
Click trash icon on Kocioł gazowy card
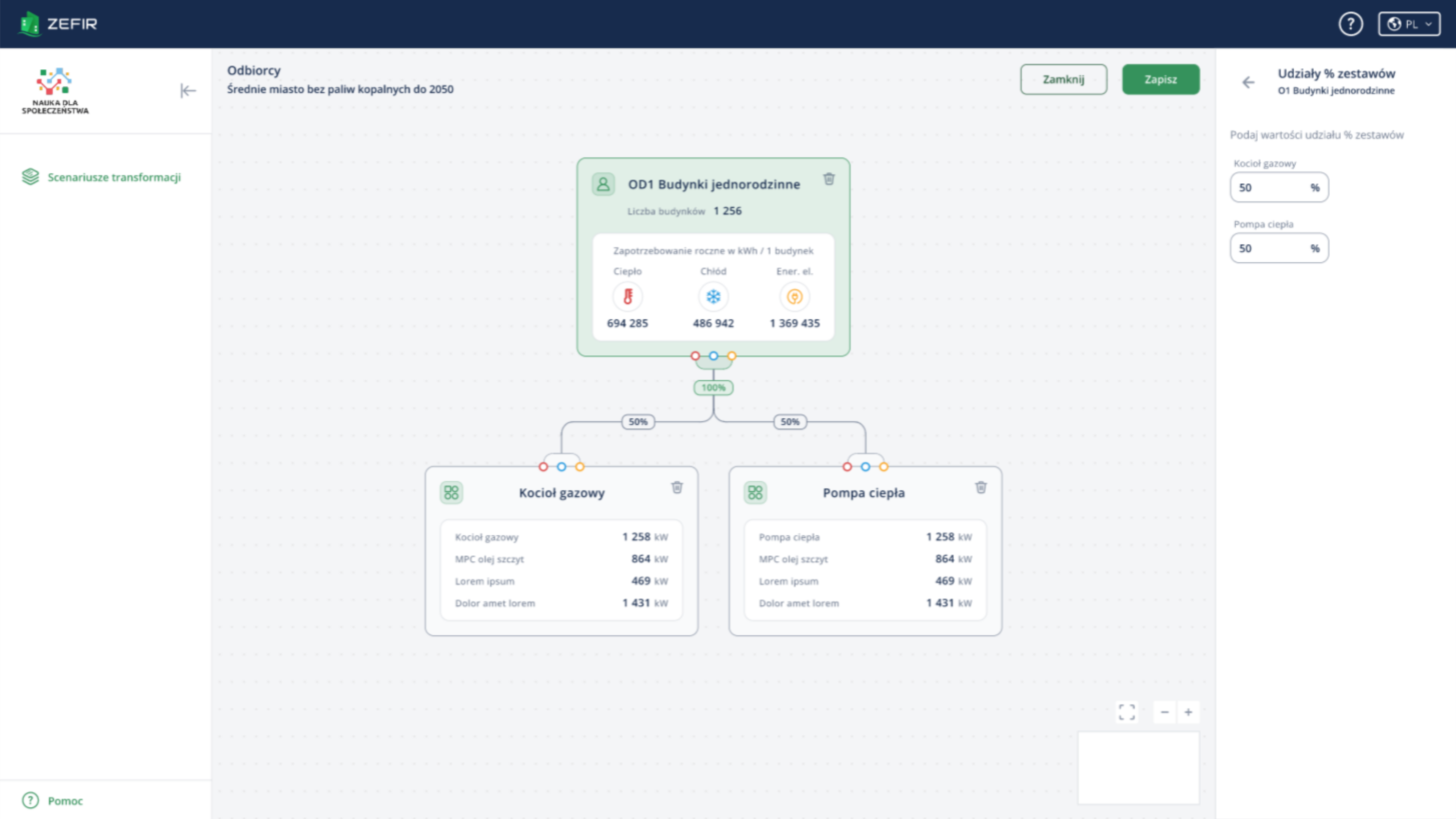(676, 487)
